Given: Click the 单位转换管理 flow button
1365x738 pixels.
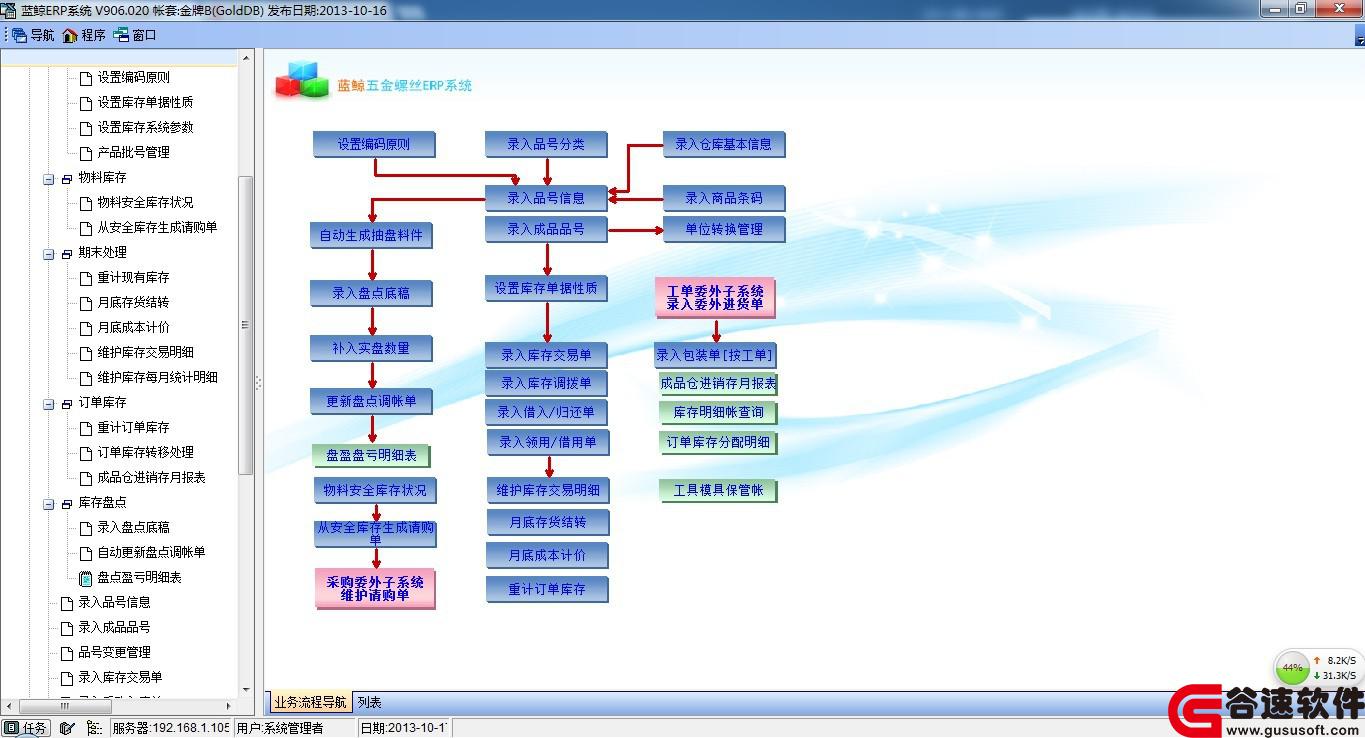Looking at the screenshot, I should point(724,229).
